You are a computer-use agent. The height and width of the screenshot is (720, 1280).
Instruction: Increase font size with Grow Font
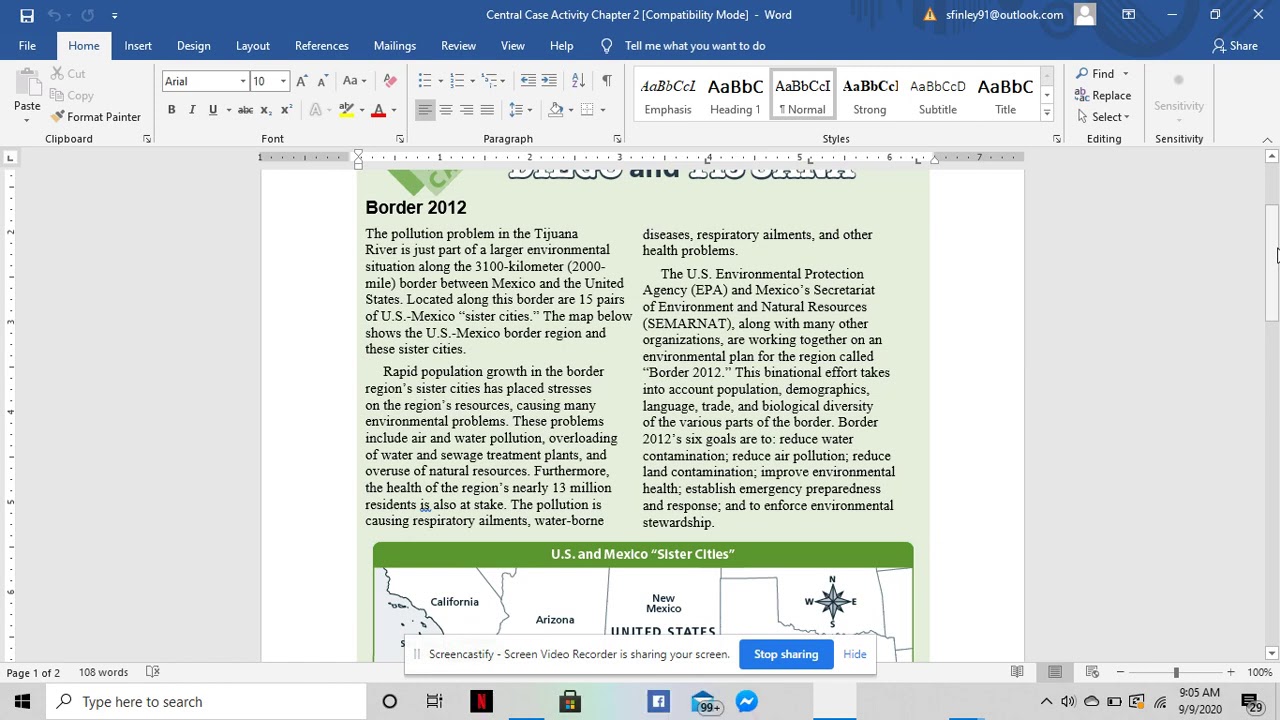point(303,81)
